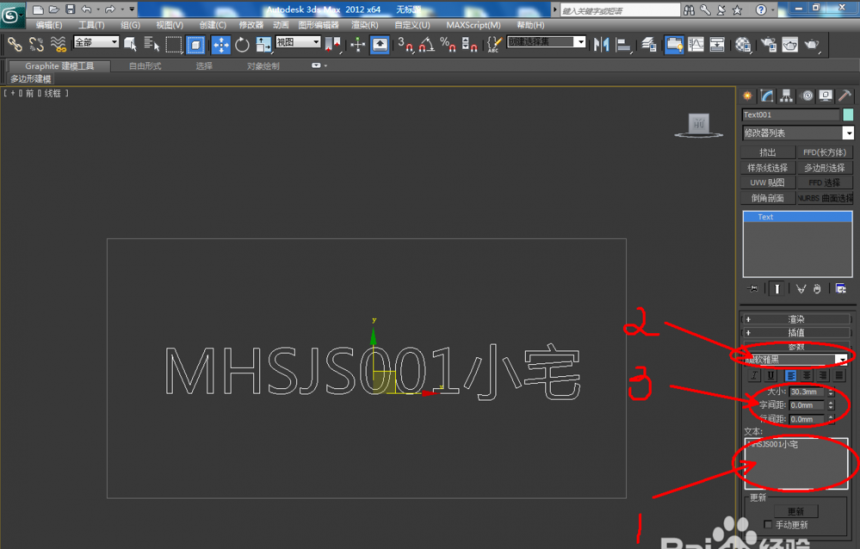
Task: Activate the Select Object tool
Action: (x=131, y=44)
